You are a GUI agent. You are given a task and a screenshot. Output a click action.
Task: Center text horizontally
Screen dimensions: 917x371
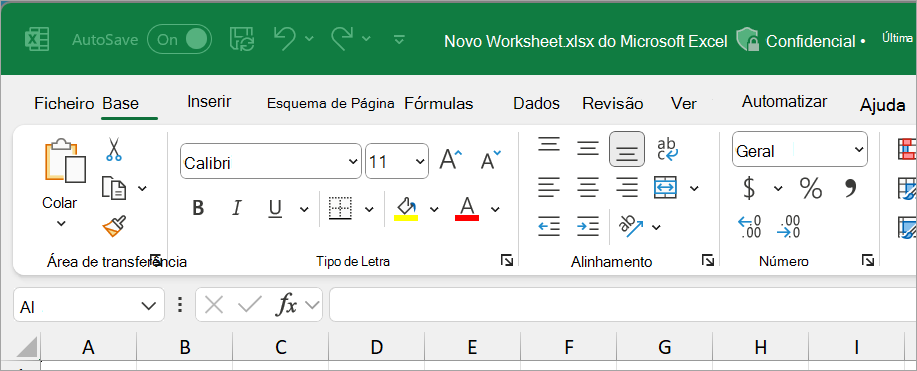588,187
